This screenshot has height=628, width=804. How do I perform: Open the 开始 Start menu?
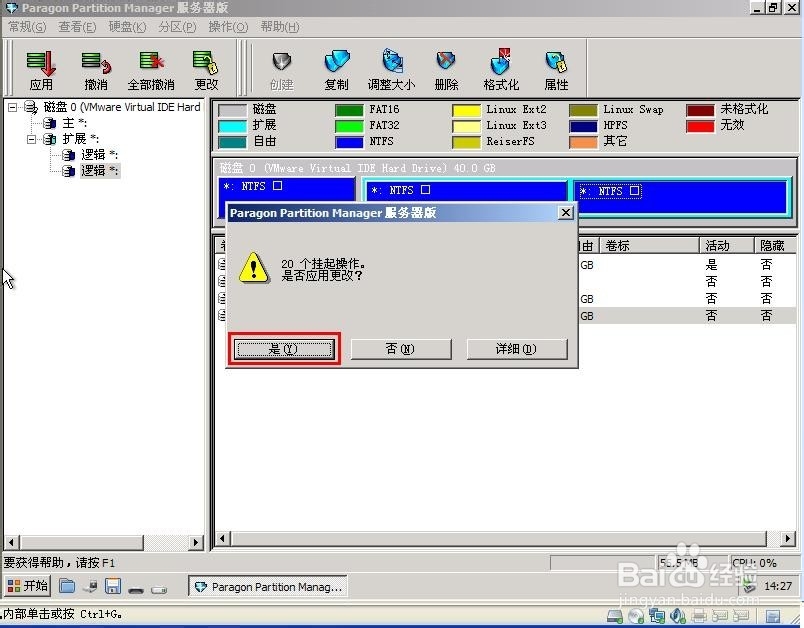tap(28, 586)
